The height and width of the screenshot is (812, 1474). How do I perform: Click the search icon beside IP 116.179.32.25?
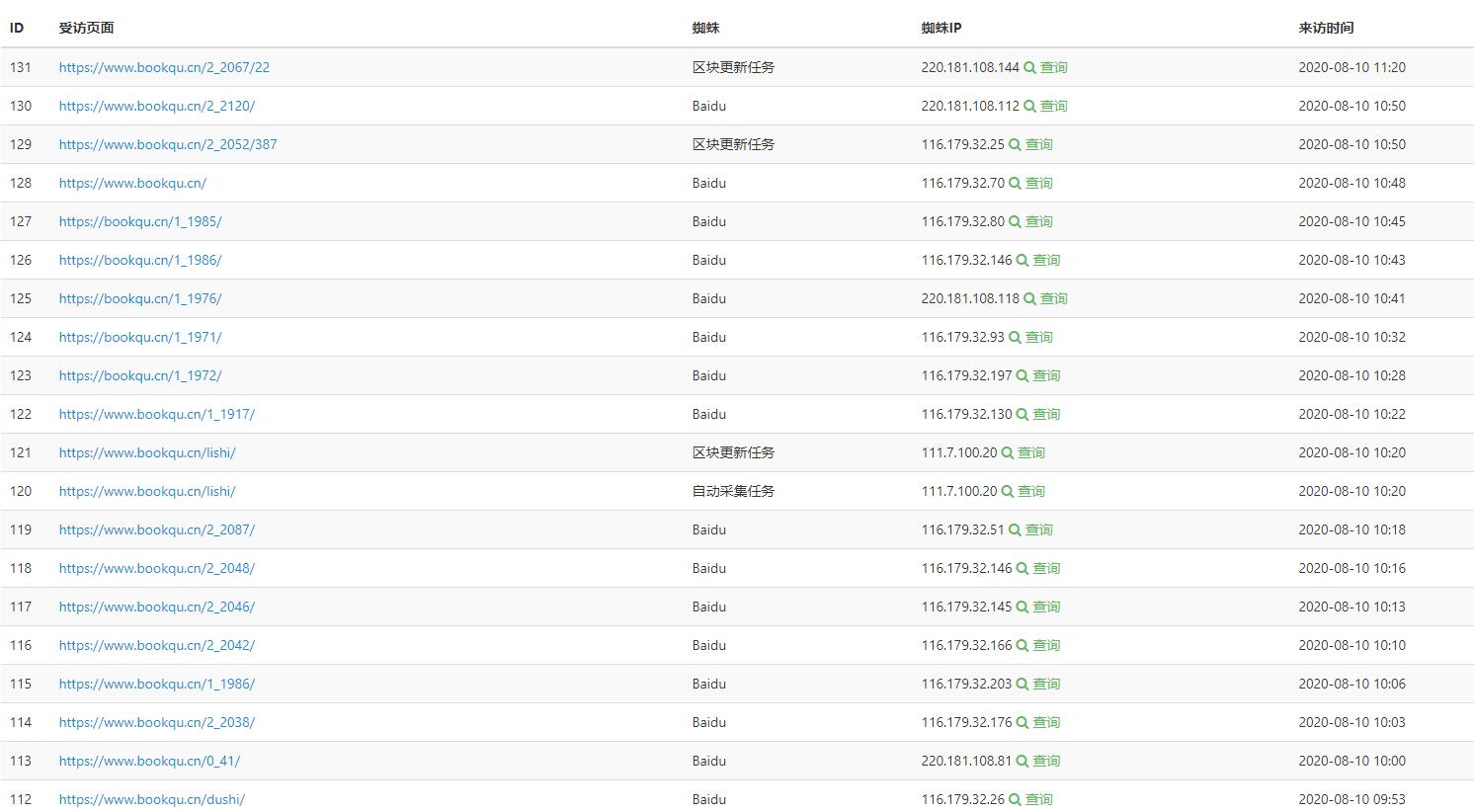coord(1015,144)
